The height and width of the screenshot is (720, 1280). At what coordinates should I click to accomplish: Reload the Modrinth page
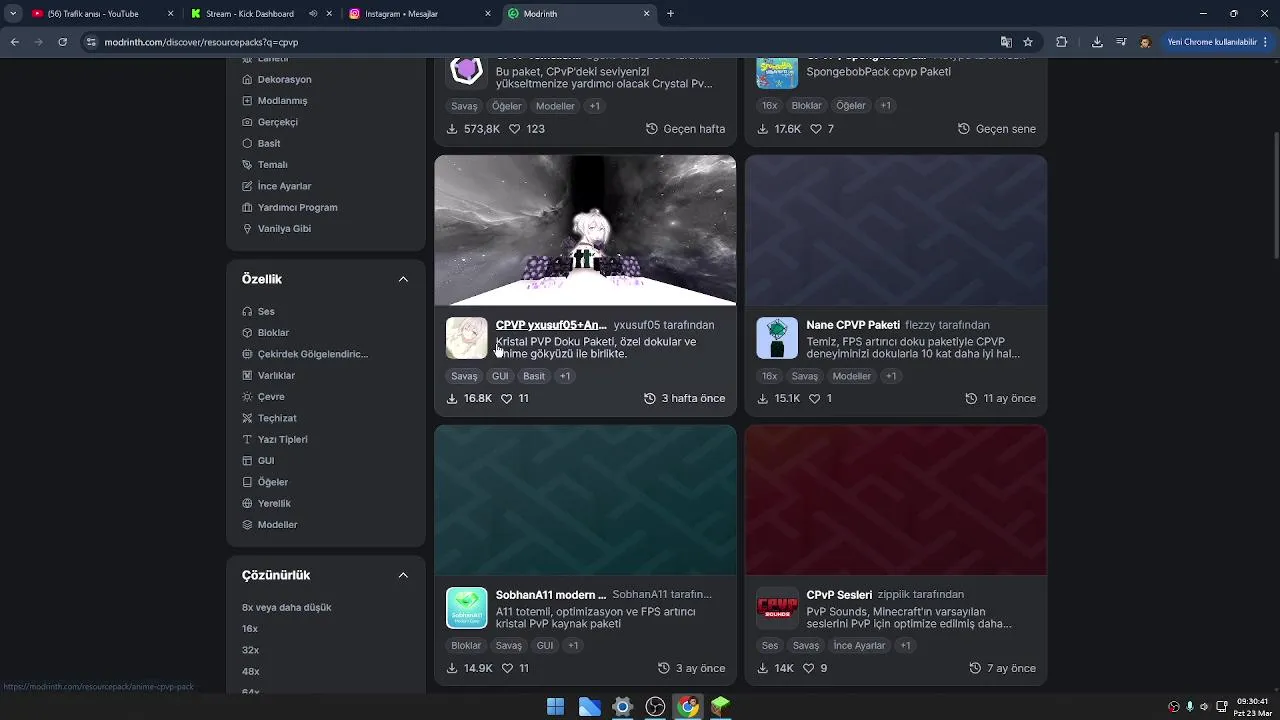62,42
